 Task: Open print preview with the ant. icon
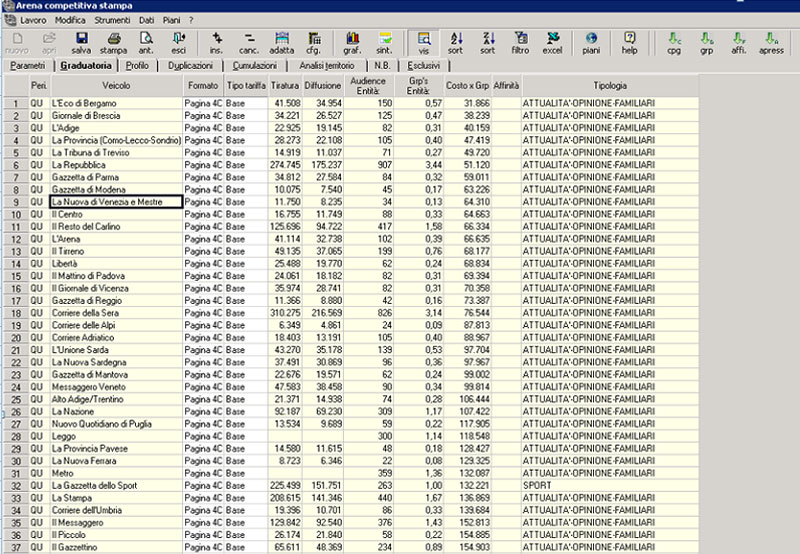click(146, 42)
